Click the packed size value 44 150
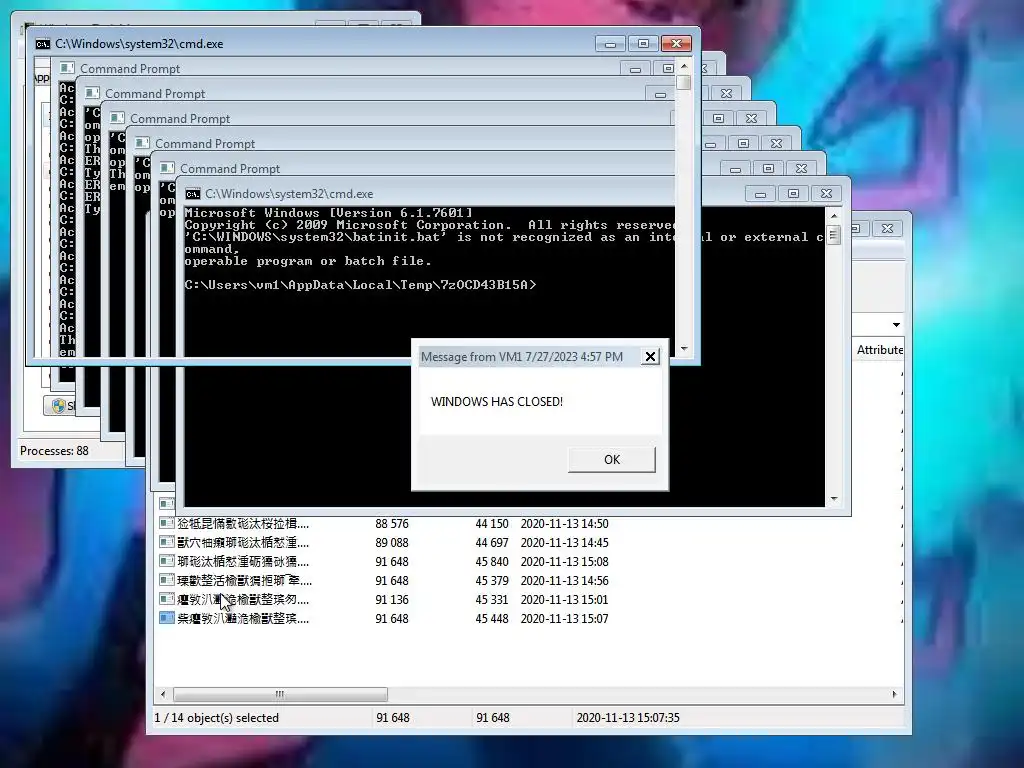The height and width of the screenshot is (768, 1024). point(492,524)
